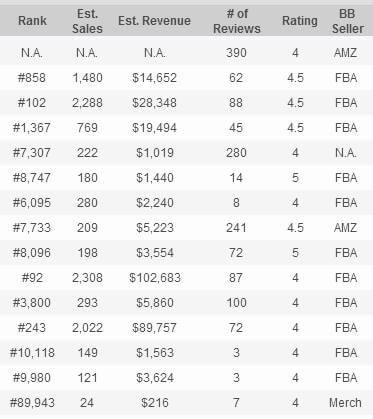
Task: Click the 2,308 estimated sales value
Action: point(87,278)
